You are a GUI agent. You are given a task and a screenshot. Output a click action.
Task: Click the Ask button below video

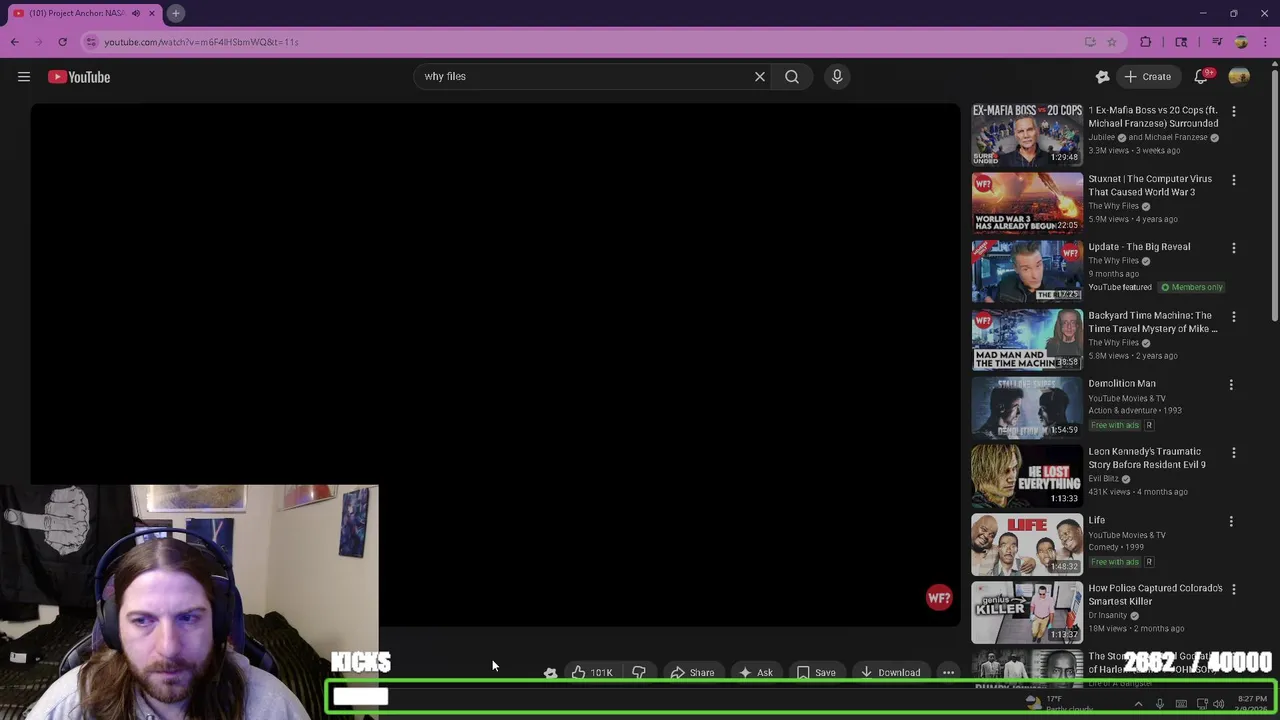coord(755,673)
